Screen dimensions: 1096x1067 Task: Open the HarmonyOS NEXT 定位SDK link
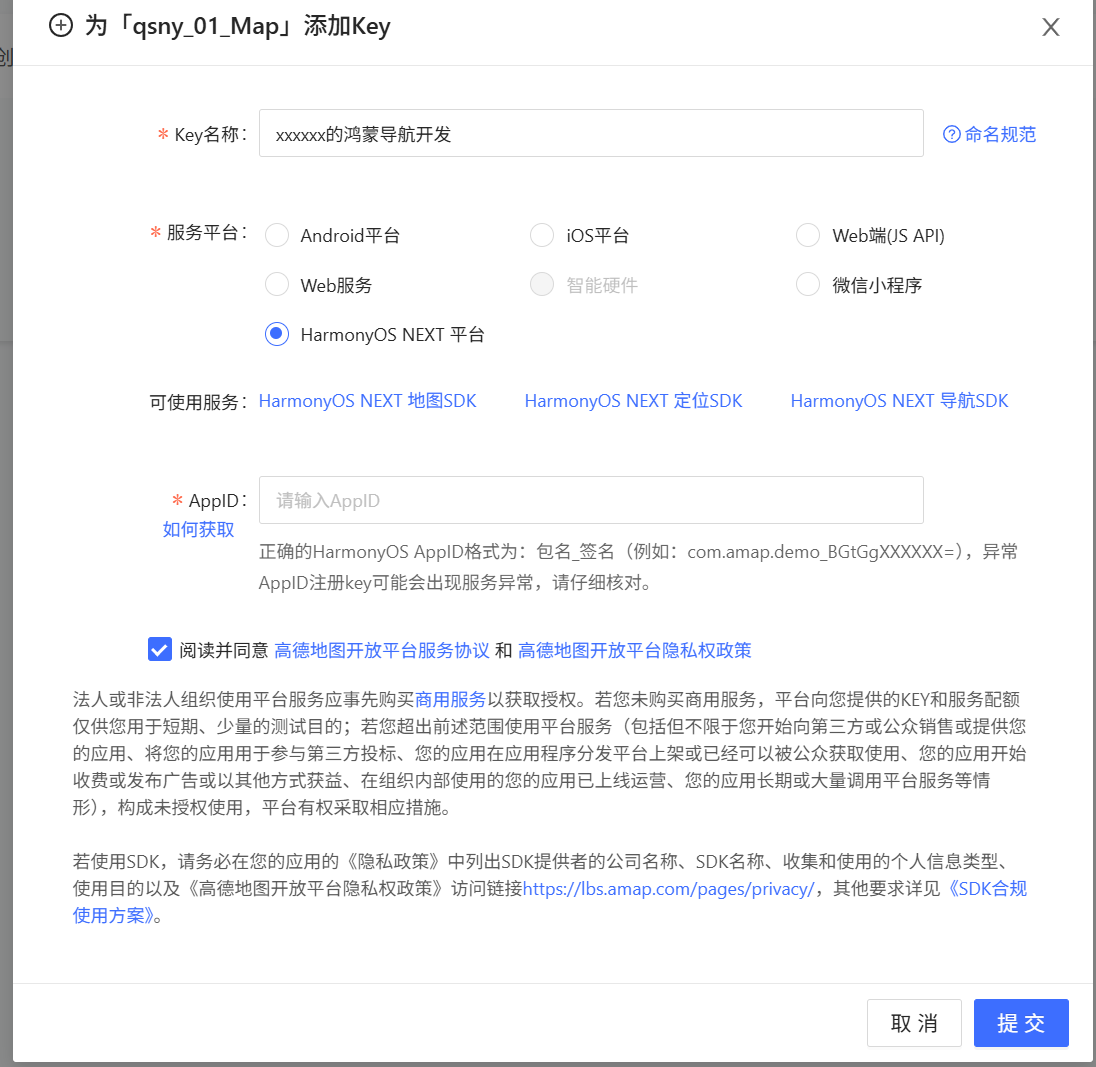pyautogui.click(x=633, y=401)
